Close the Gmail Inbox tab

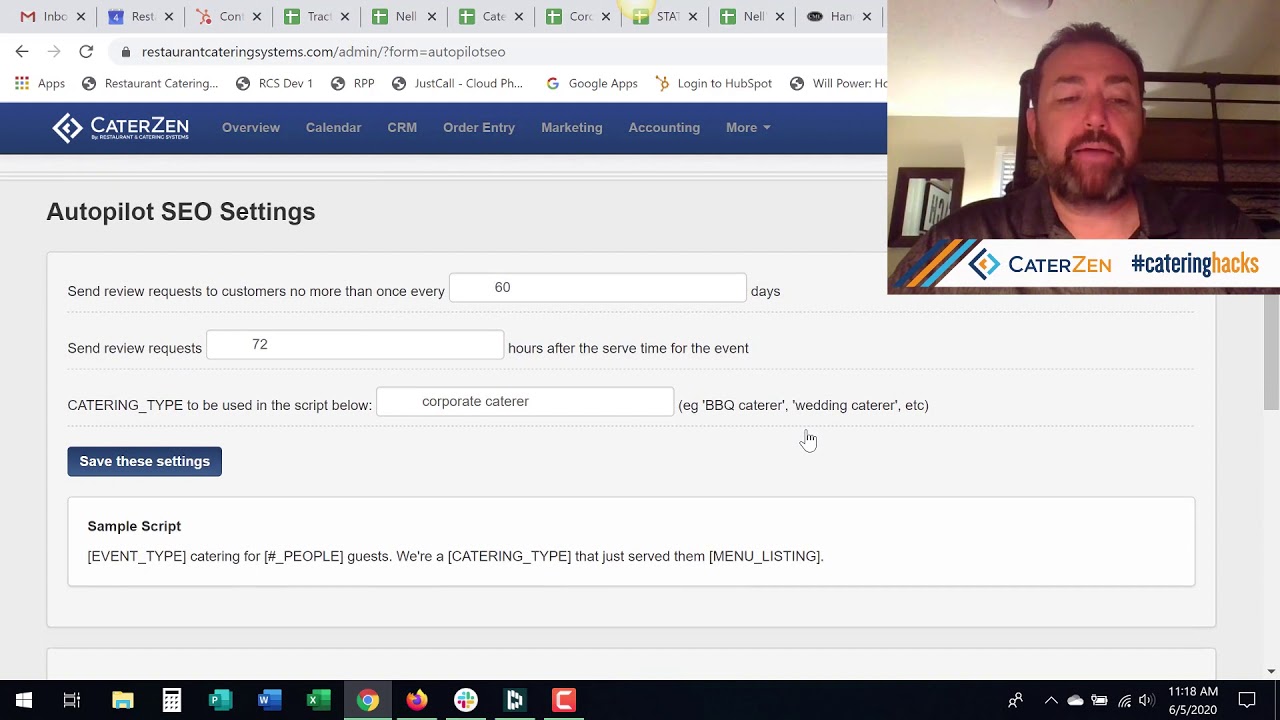(x=81, y=16)
